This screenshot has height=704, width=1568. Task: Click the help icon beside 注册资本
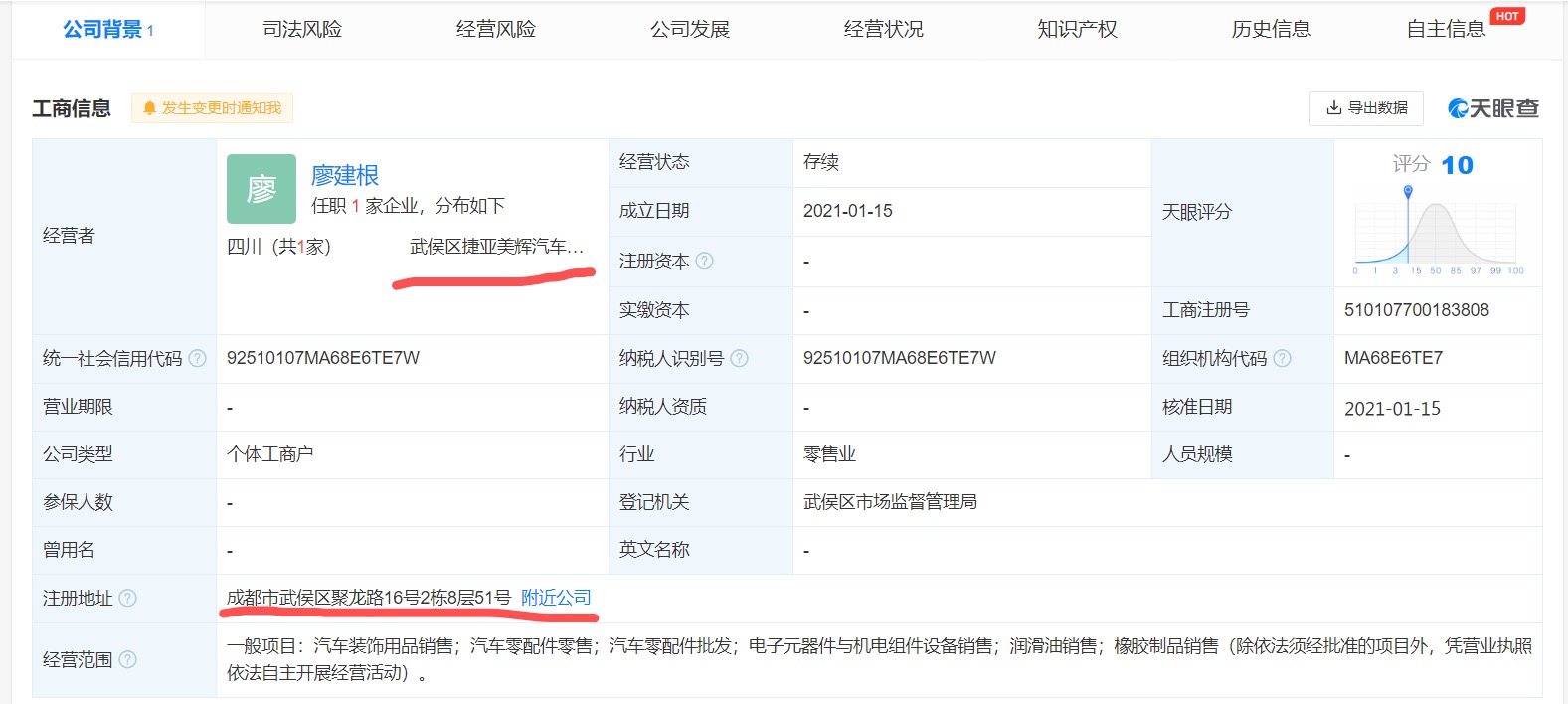point(704,261)
